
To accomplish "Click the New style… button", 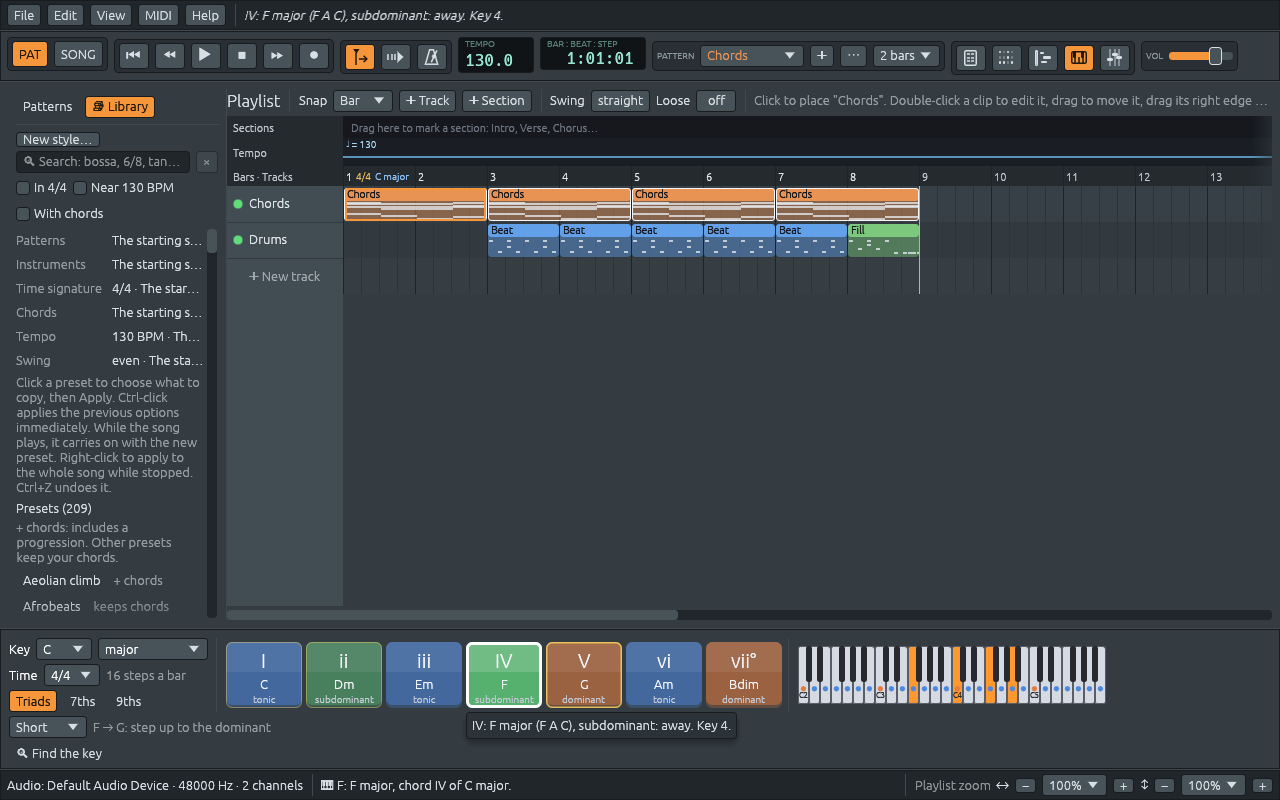I will pyautogui.click(x=59, y=140).
